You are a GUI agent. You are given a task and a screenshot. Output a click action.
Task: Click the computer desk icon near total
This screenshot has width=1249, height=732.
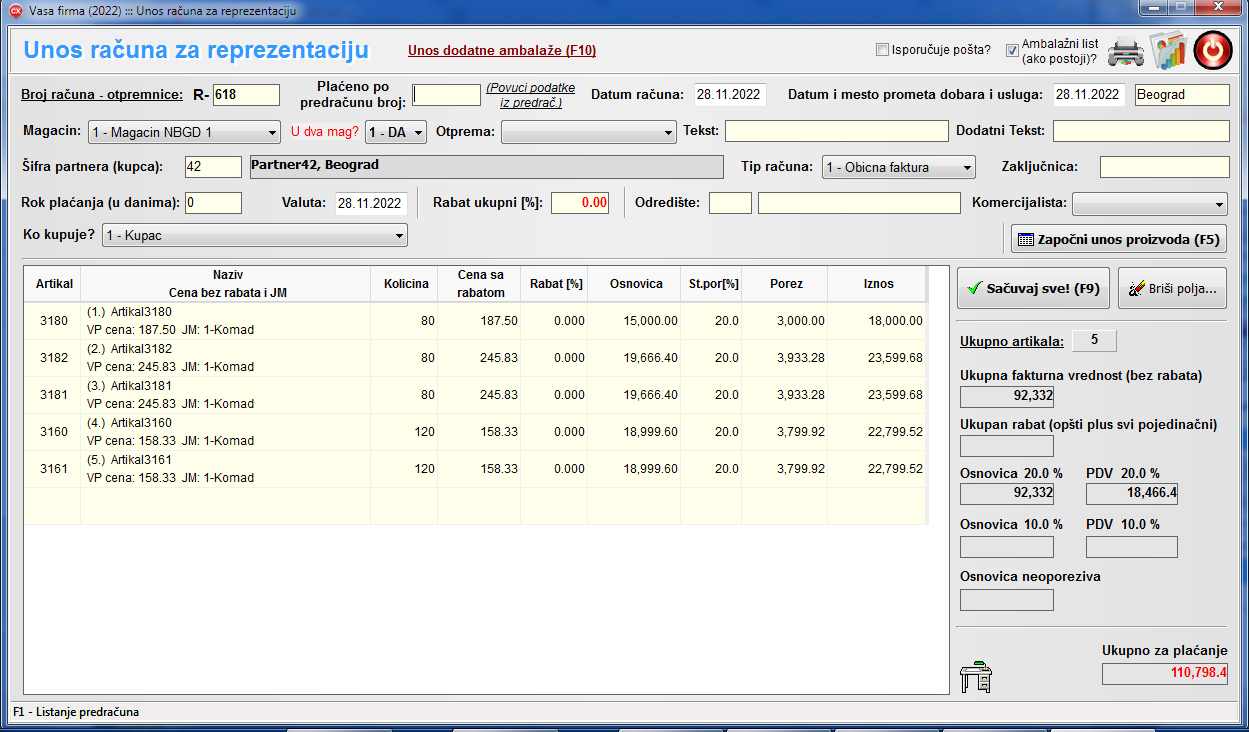[x=976, y=677]
